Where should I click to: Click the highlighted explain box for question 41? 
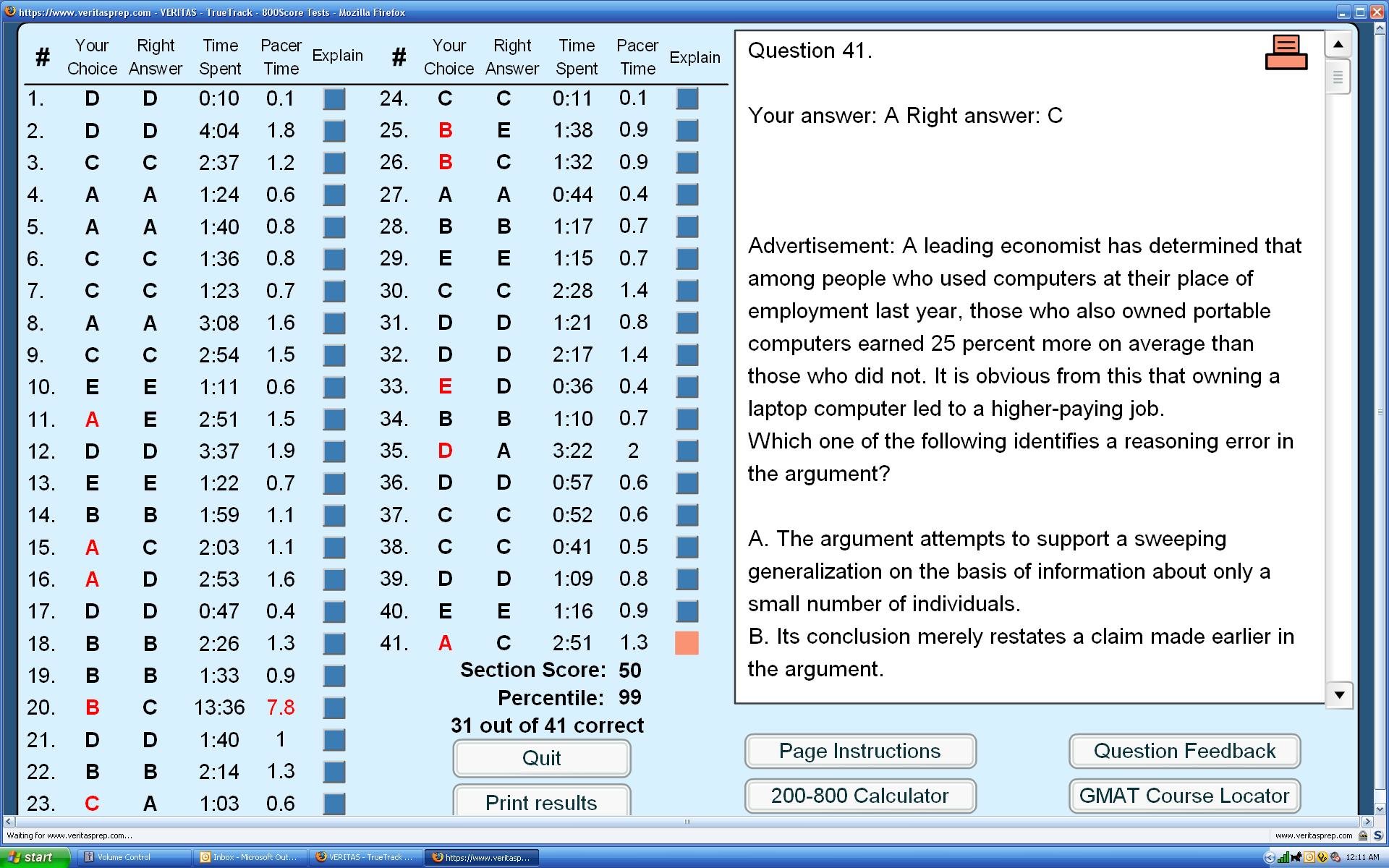pos(687,643)
